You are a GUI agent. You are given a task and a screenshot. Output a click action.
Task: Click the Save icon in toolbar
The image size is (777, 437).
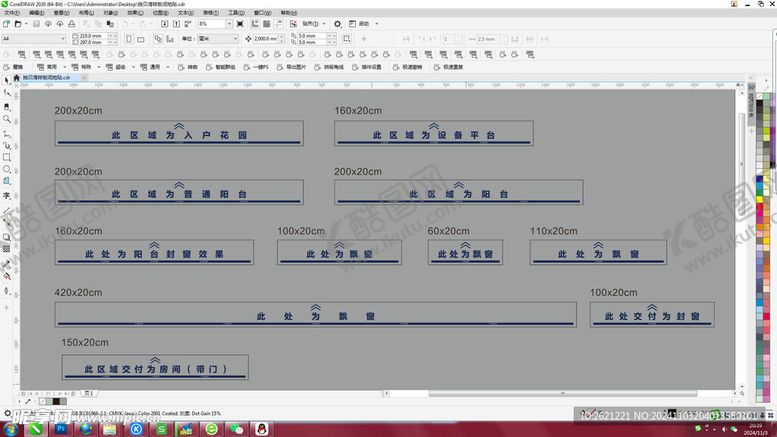tap(36, 24)
